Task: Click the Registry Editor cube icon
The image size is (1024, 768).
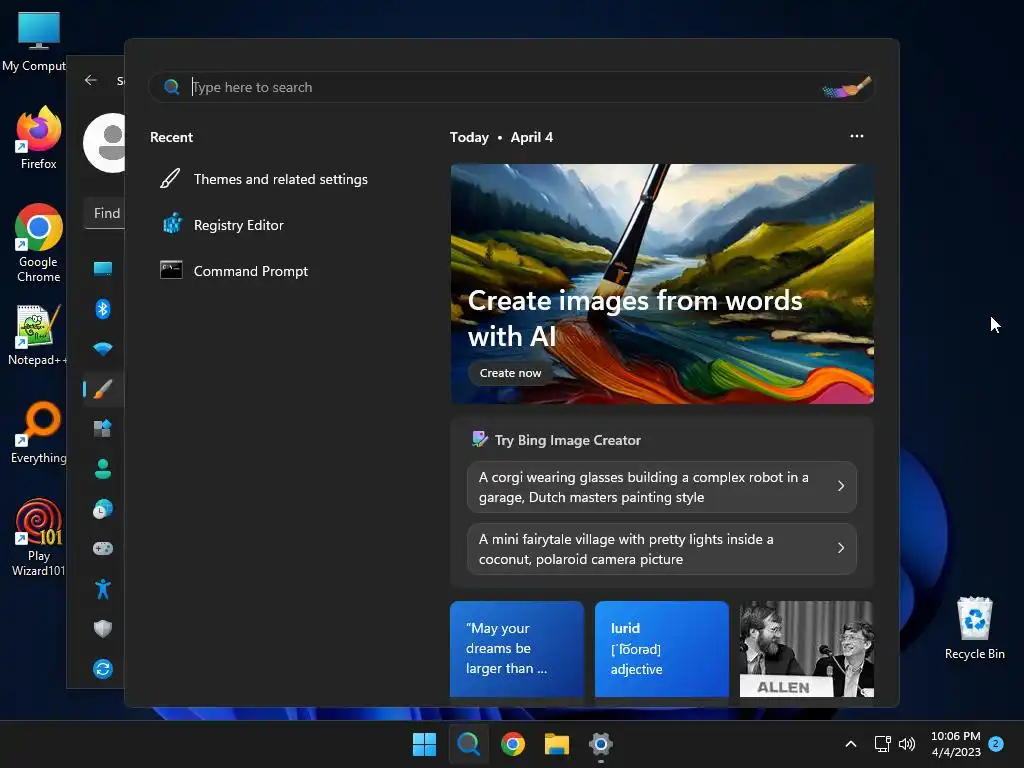Action: (172, 224)
